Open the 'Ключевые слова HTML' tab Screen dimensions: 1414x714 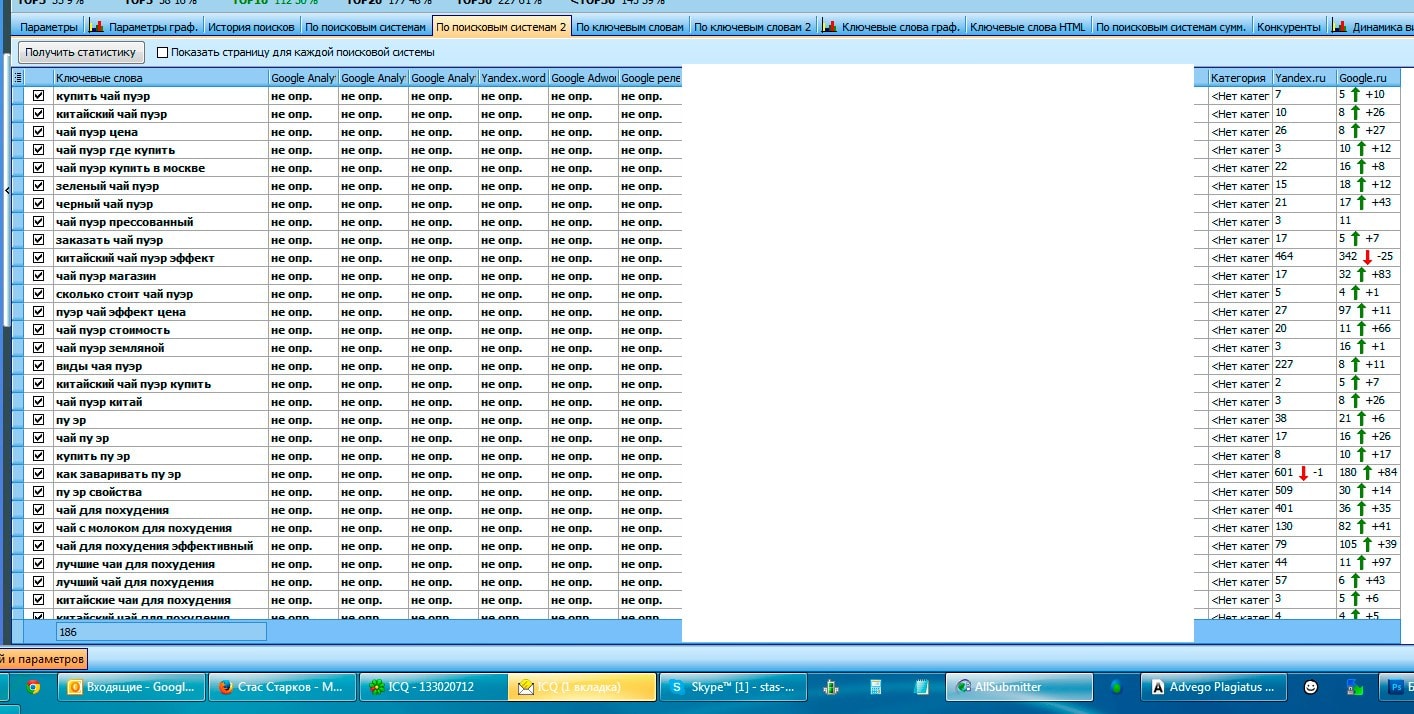(x=1027, y=27)
